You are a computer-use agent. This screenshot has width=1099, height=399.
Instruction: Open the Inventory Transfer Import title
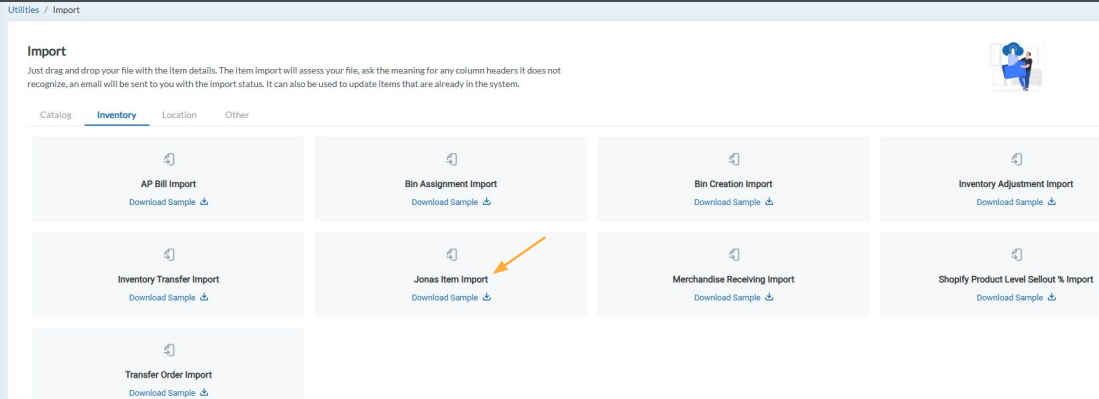(168, 280)
